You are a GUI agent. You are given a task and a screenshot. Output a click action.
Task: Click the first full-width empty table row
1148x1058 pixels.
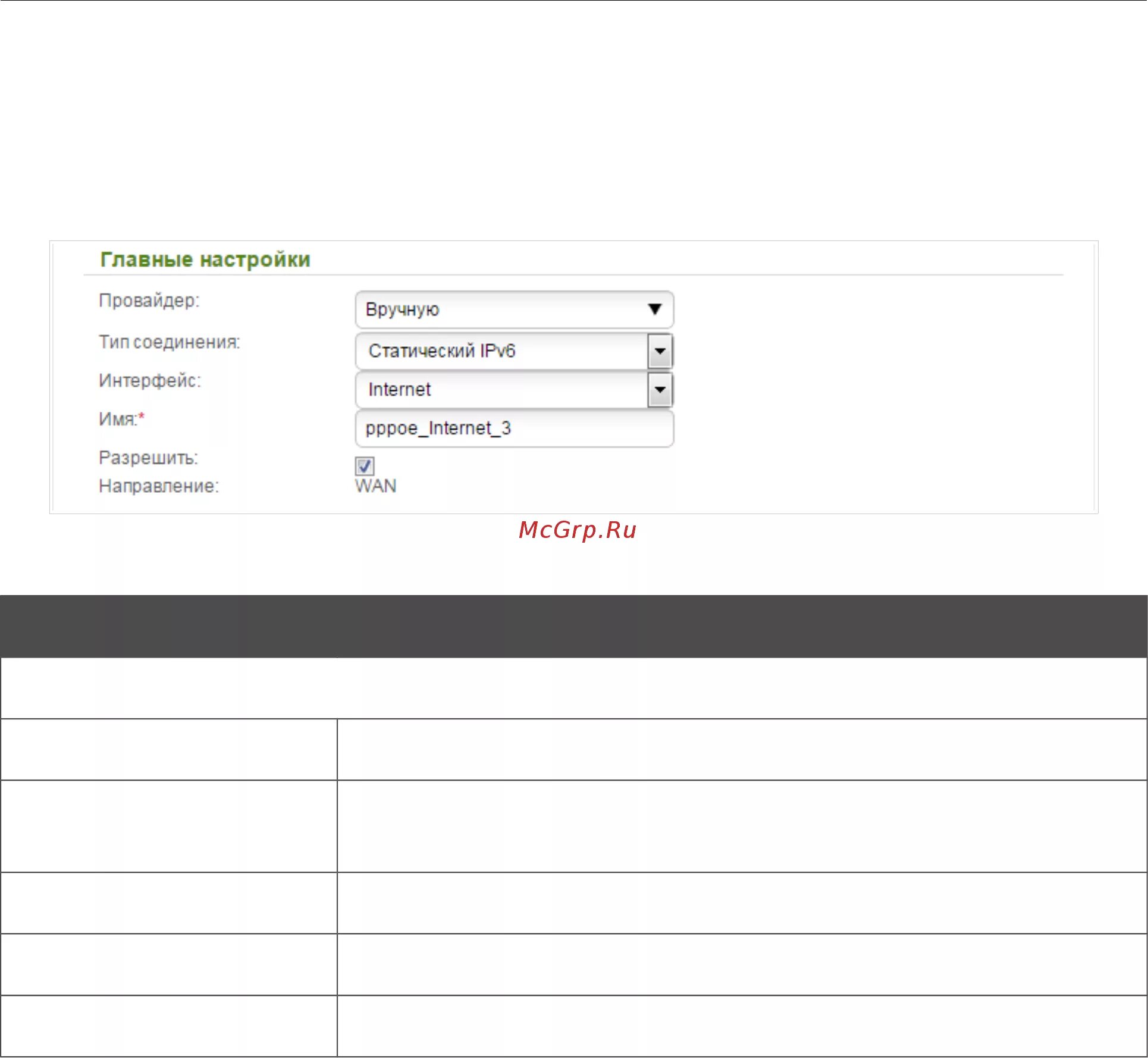tap(573, 688)
